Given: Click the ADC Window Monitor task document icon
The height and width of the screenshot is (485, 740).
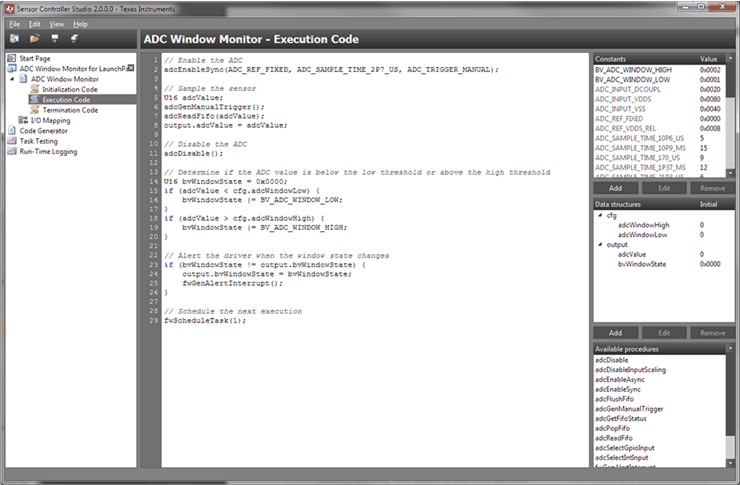Looking at the screenshot, I should [x=23, y=79].
